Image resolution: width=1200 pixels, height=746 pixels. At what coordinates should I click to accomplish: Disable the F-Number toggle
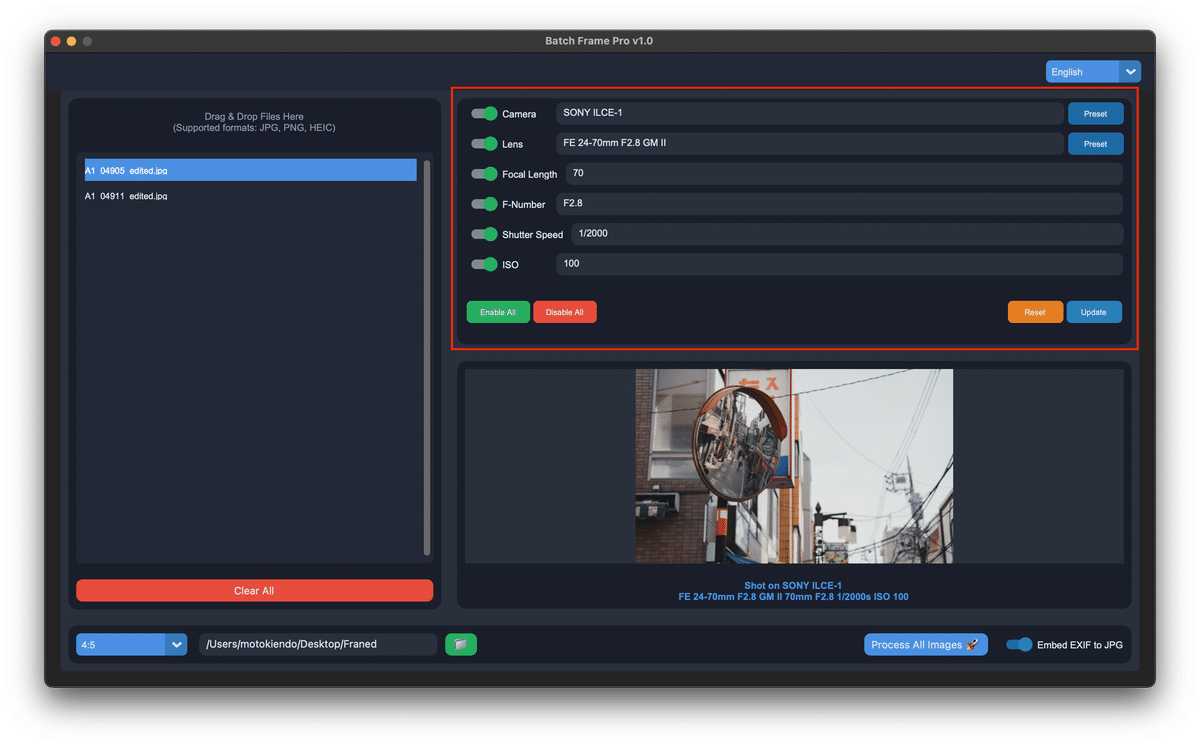[x=484, y=204]
